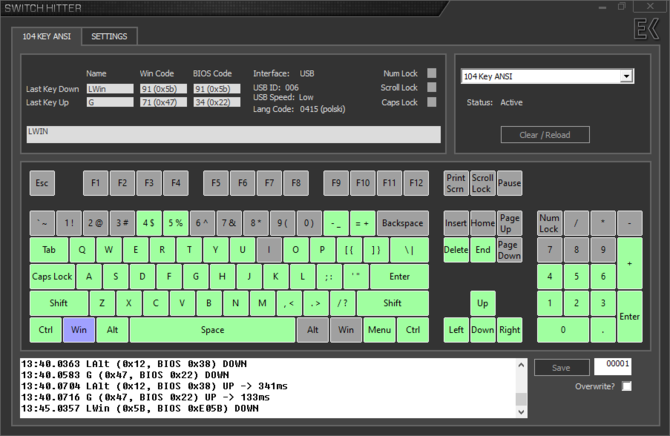Click the Right arrow key
Viewport: 670px width, 436px height.
(x=509, y=330)
